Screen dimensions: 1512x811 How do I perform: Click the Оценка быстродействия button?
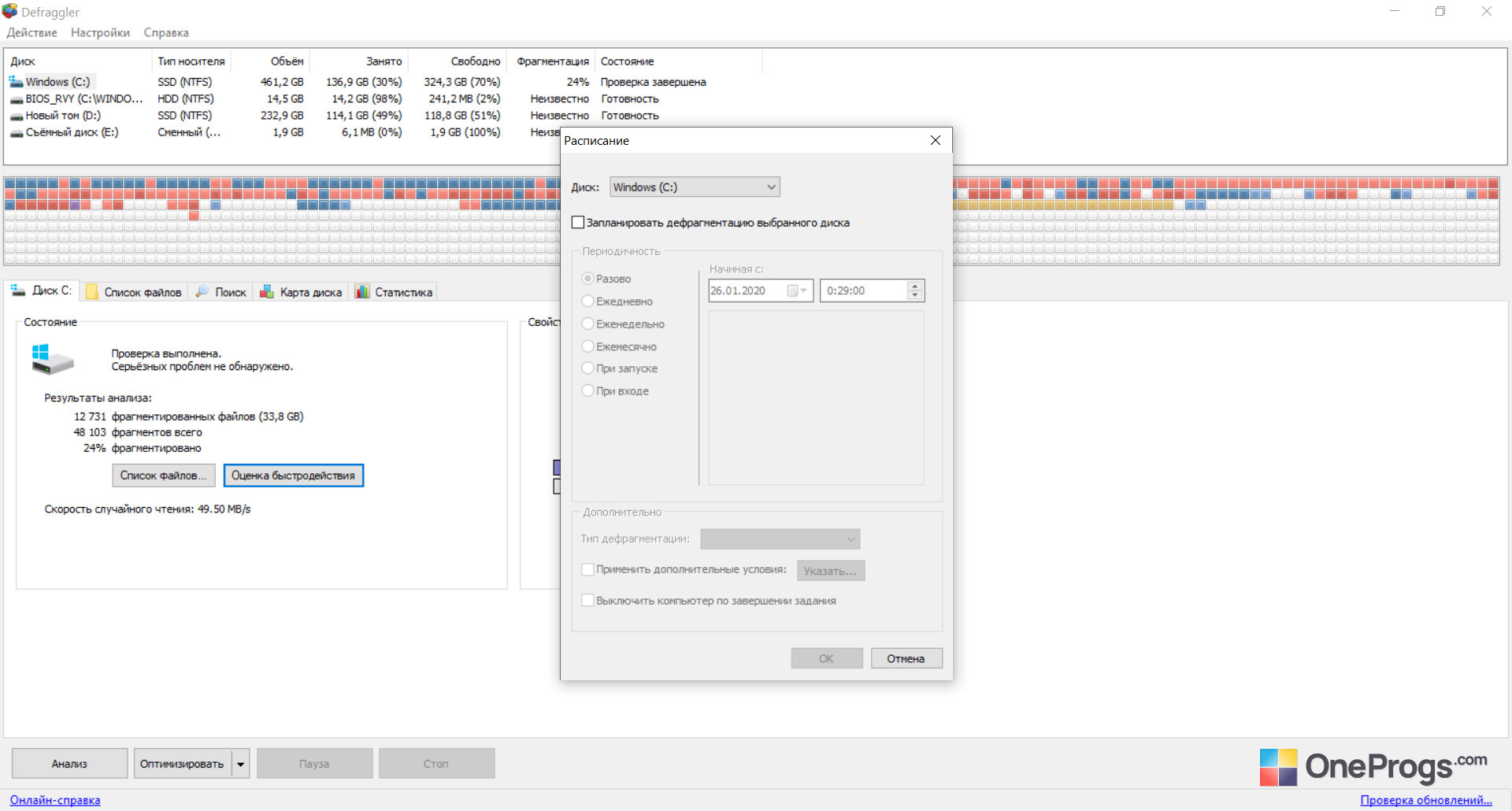(x=294, y=476)
